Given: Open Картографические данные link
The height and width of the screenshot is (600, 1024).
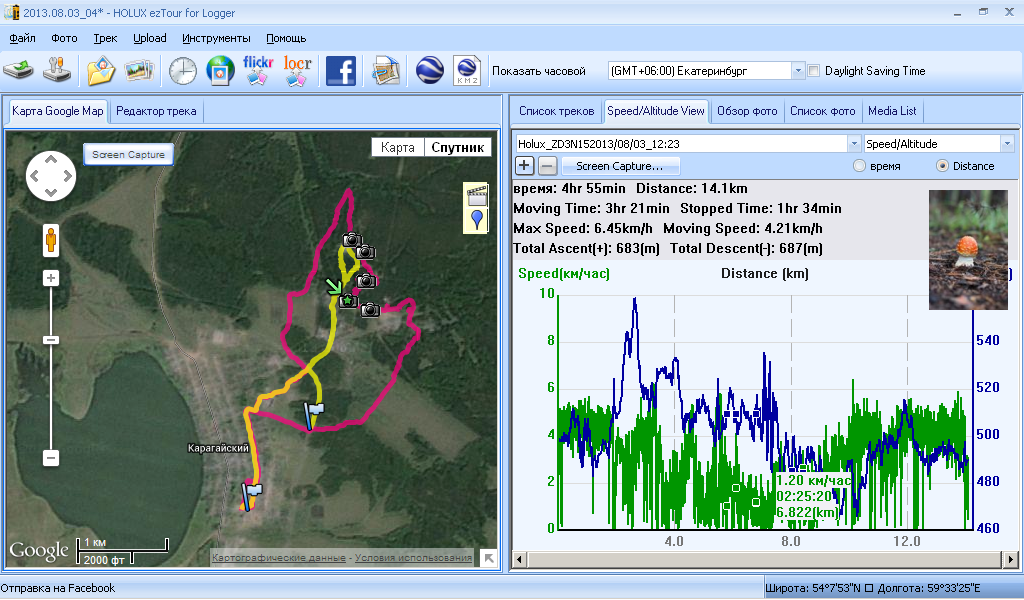Looking at the screenshot, I should click(x=279, y=558).
